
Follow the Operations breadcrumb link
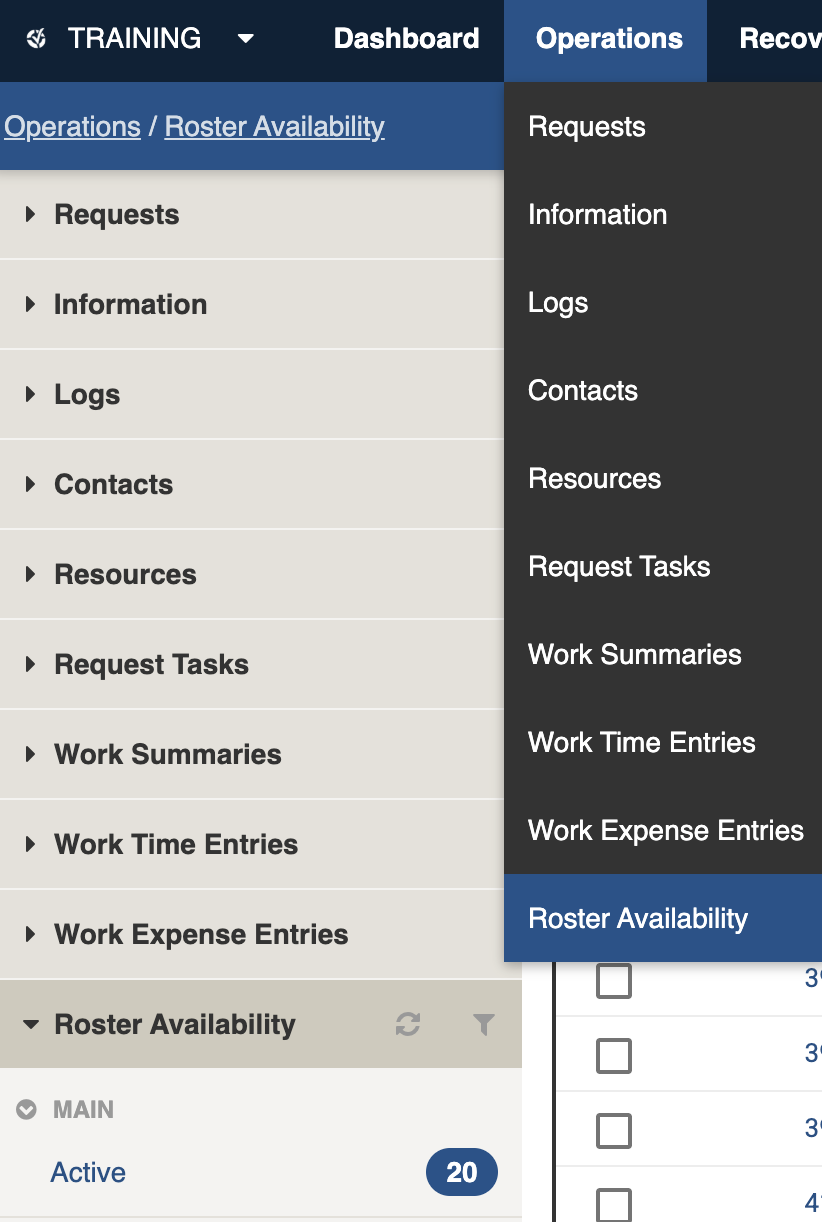click(72, 127)
